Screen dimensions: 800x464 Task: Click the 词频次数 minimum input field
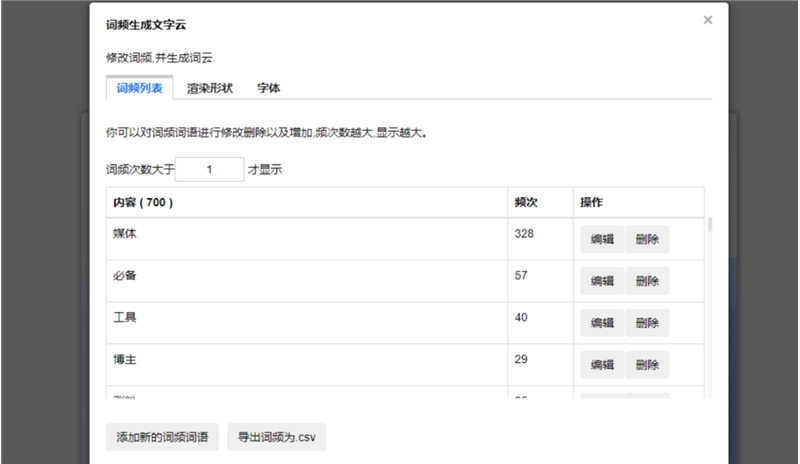tap(210, 170)
